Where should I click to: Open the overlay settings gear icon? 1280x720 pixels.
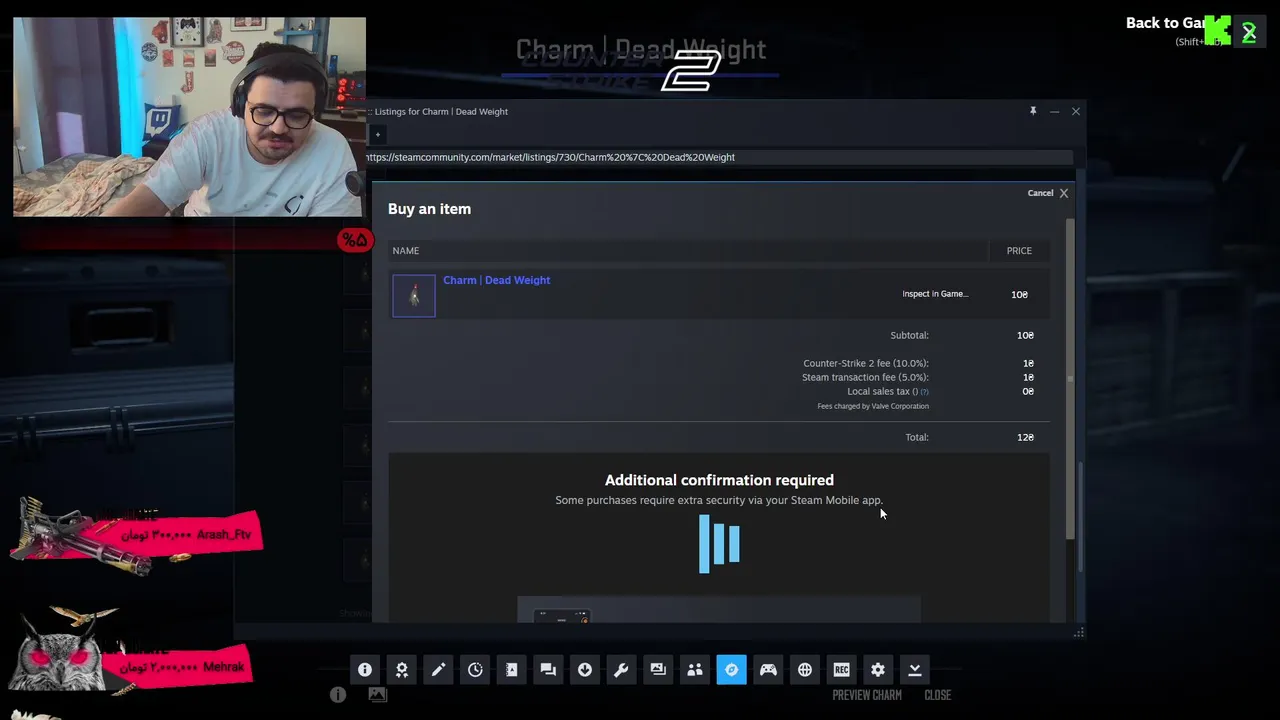coord(878,670)
